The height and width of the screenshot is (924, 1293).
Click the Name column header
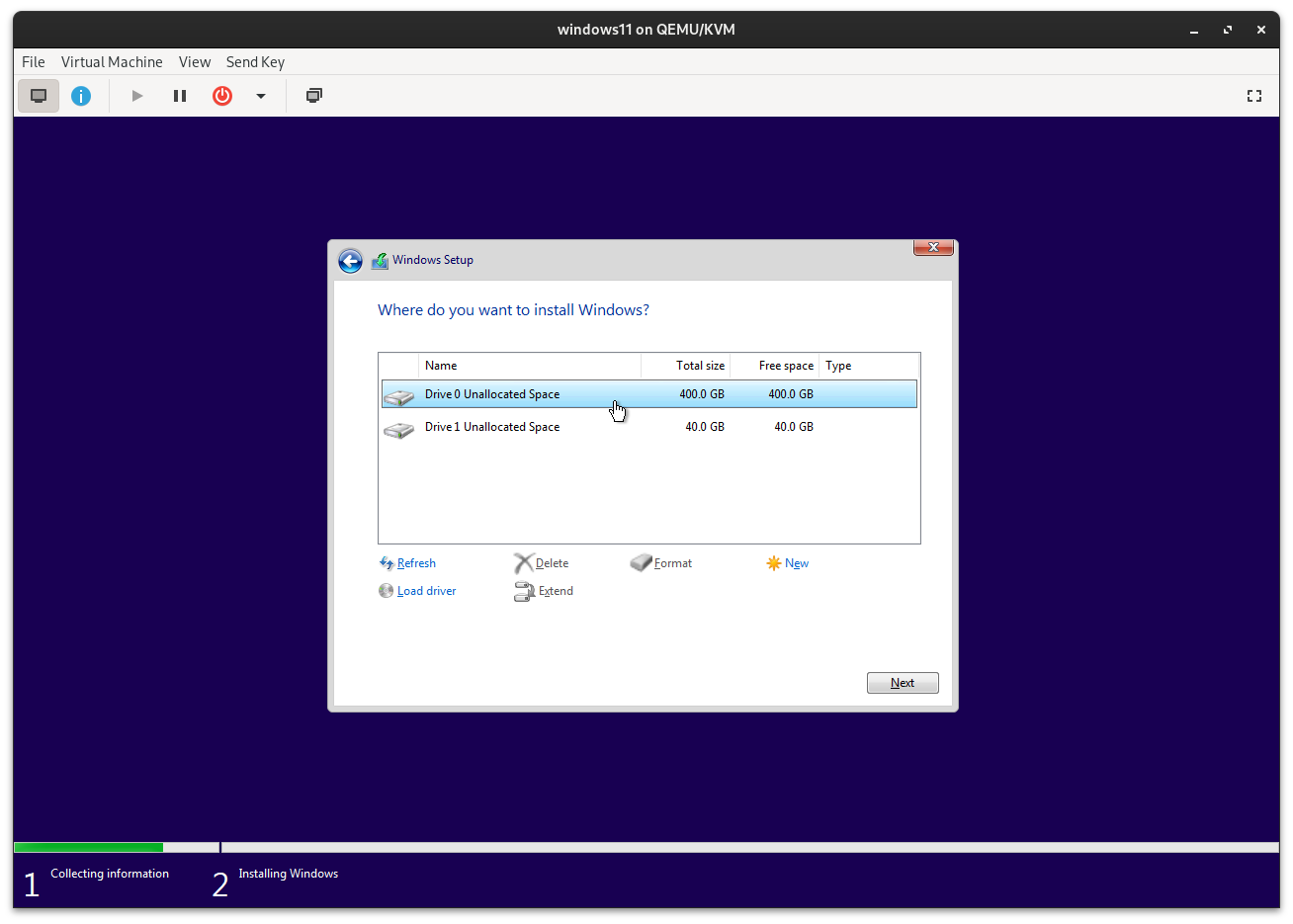click(530, 366)
